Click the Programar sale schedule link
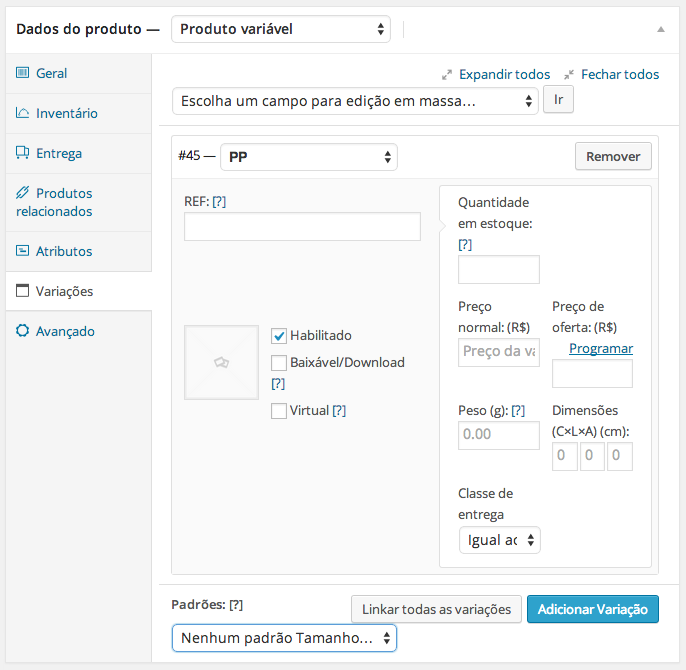Viewport: 686px width, 670px height. pyautogui.click(x=600, y=348)
